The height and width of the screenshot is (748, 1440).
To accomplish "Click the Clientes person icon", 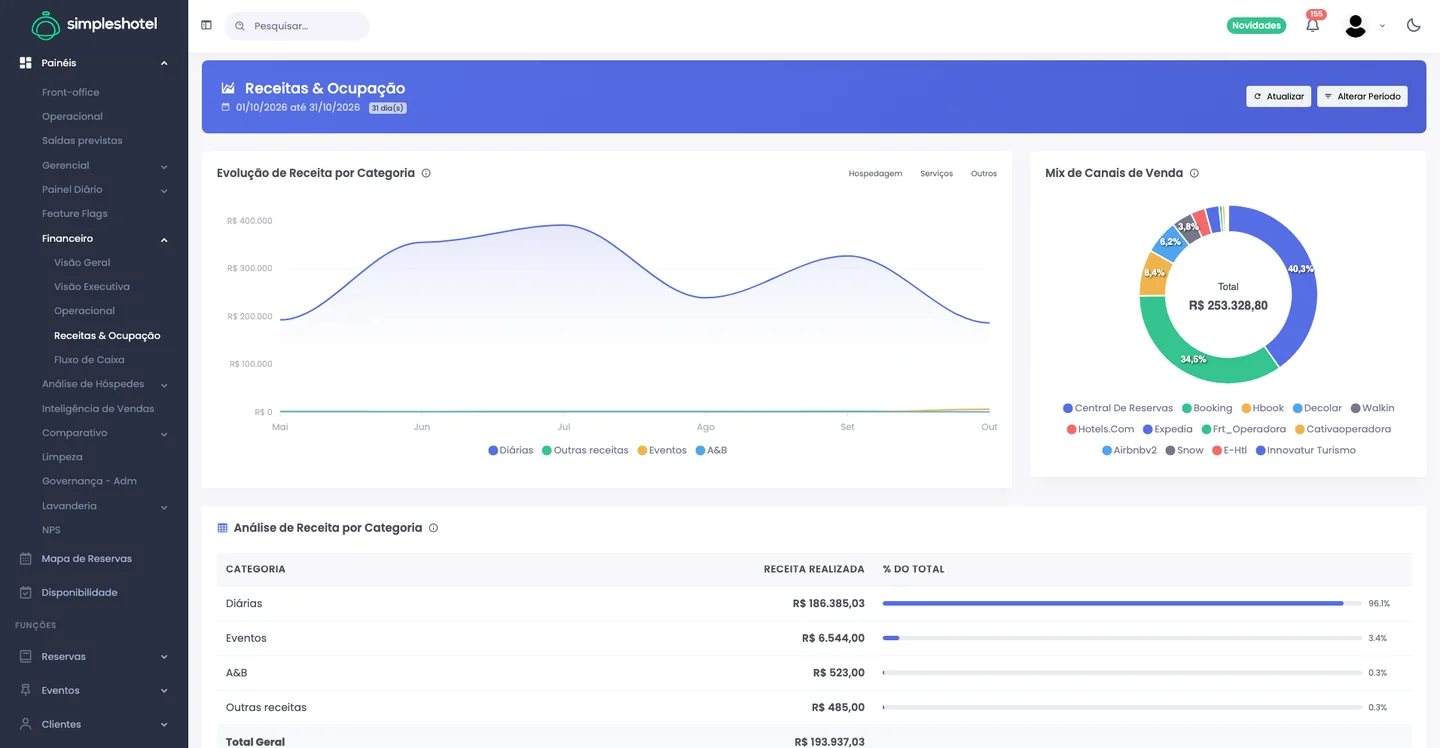I will coord(26,724).
